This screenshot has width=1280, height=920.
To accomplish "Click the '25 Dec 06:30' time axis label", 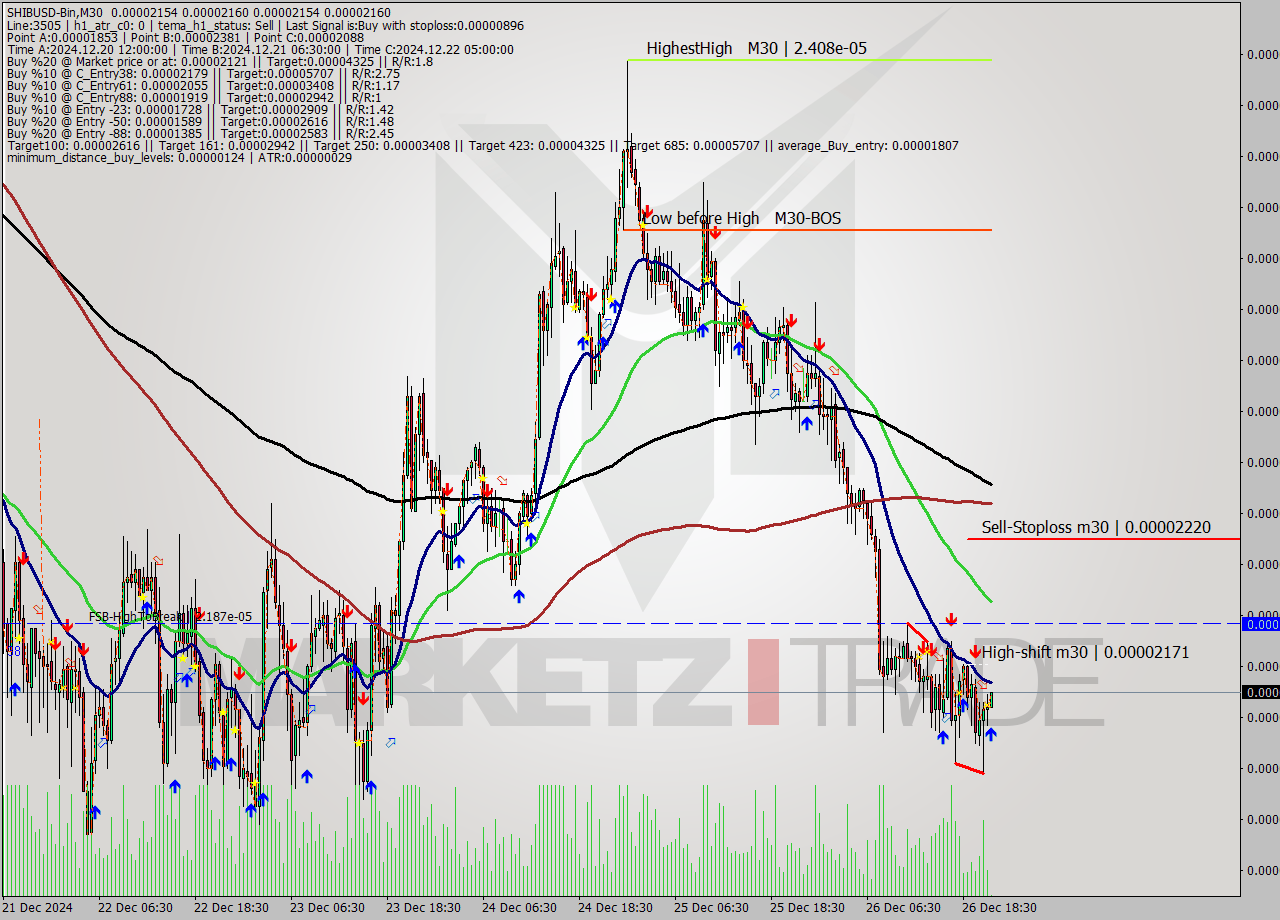I will coord(710,908).
